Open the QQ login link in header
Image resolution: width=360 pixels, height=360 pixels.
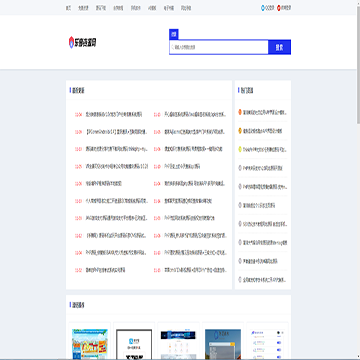click(x=267, y=8)
